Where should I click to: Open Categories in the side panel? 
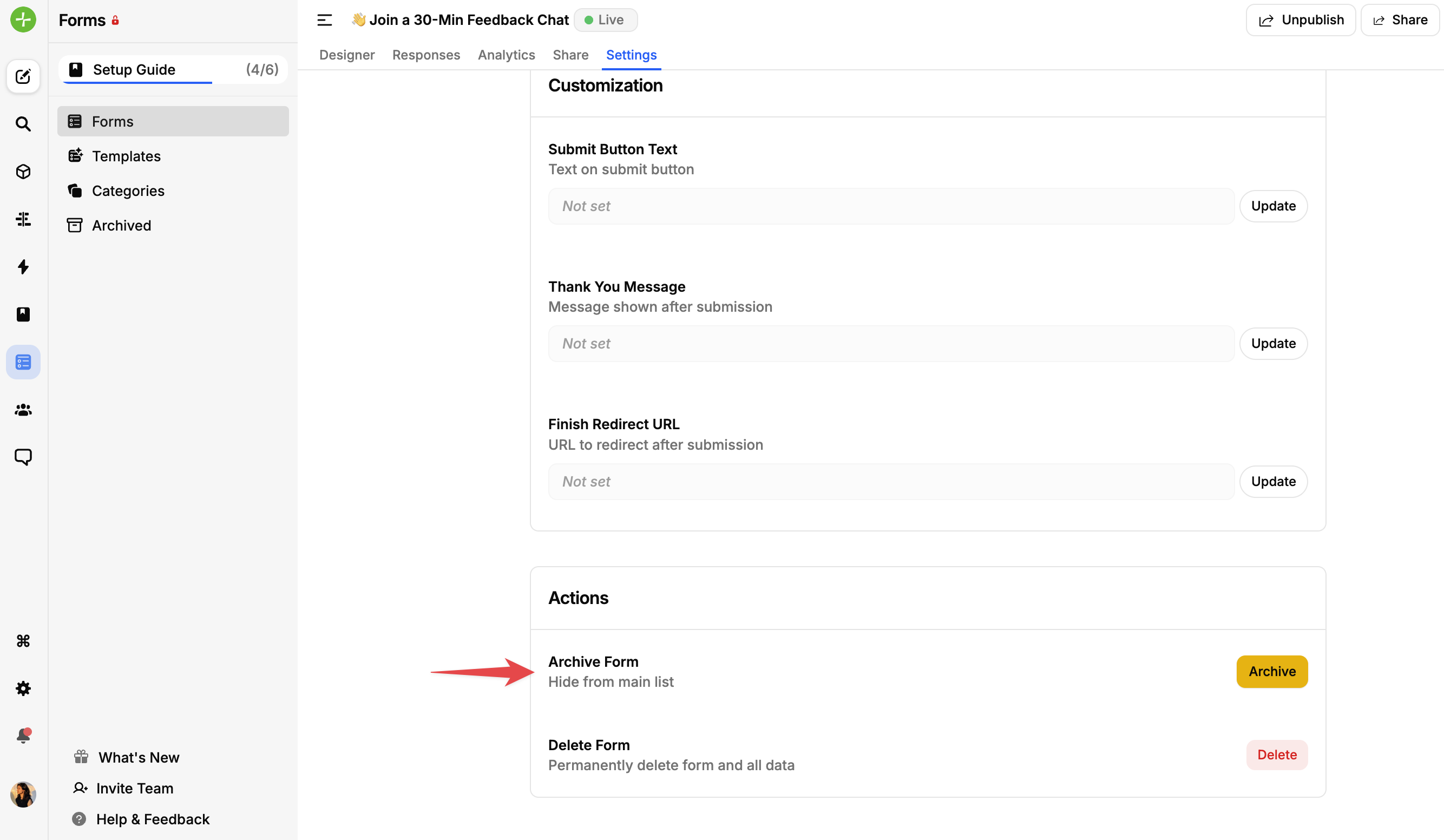tap(173, 191)
